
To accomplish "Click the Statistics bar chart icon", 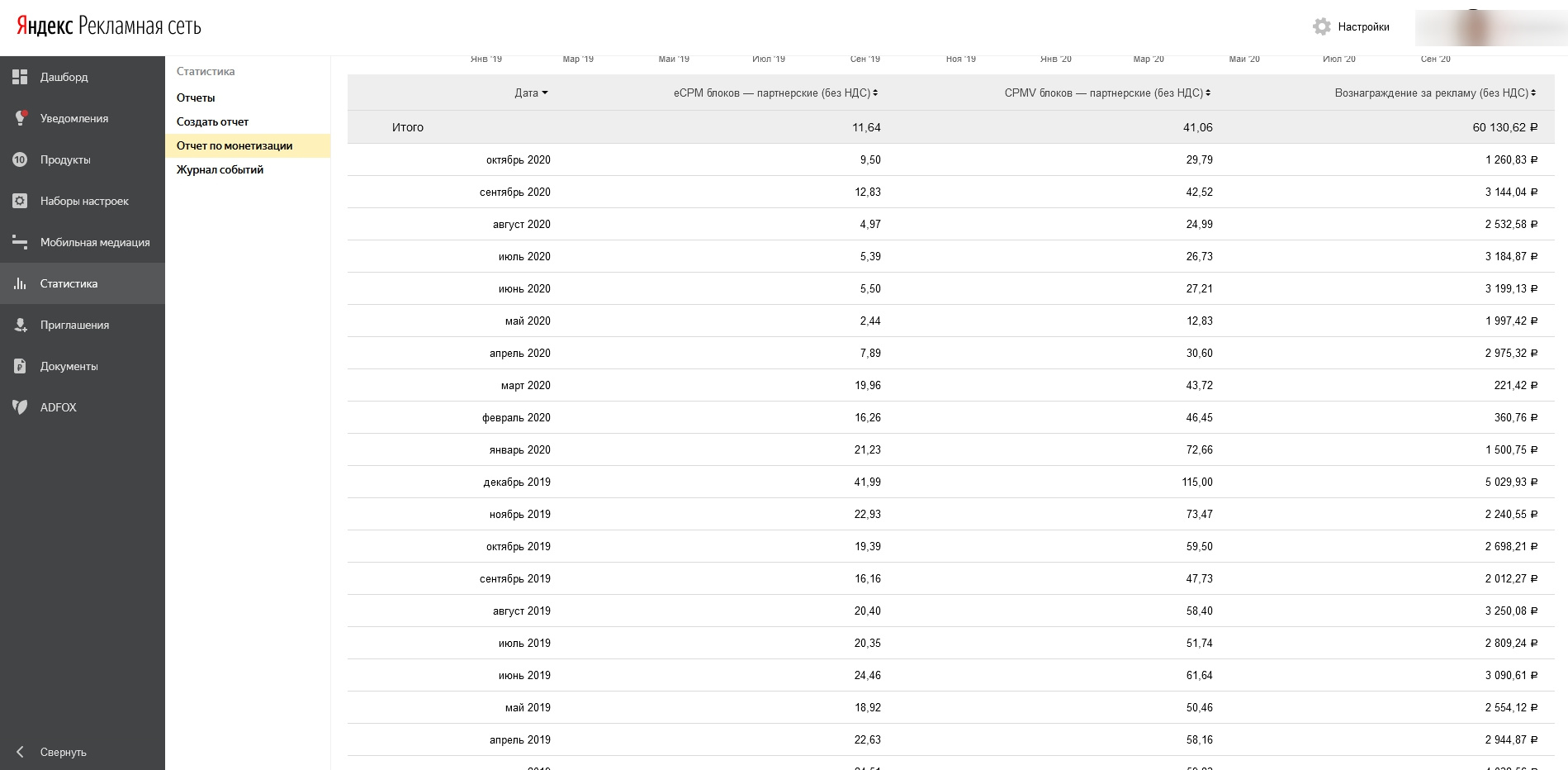I will [20, 283].
